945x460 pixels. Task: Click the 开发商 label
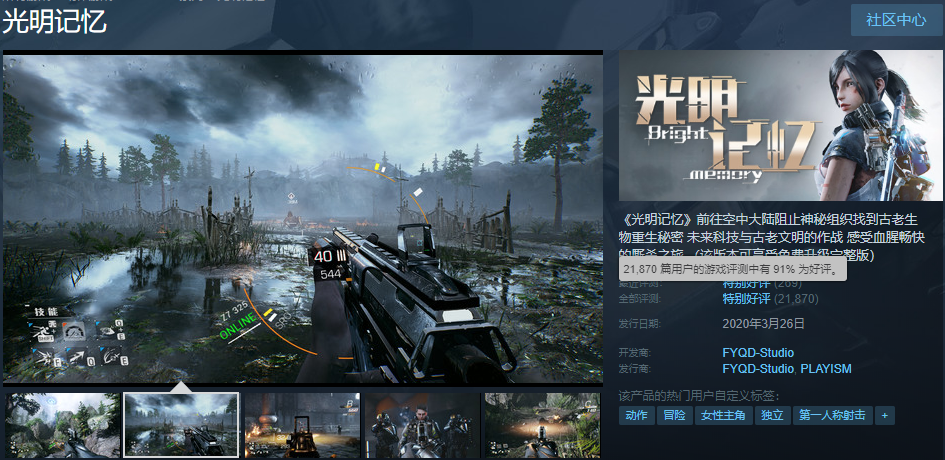(635, 353)
